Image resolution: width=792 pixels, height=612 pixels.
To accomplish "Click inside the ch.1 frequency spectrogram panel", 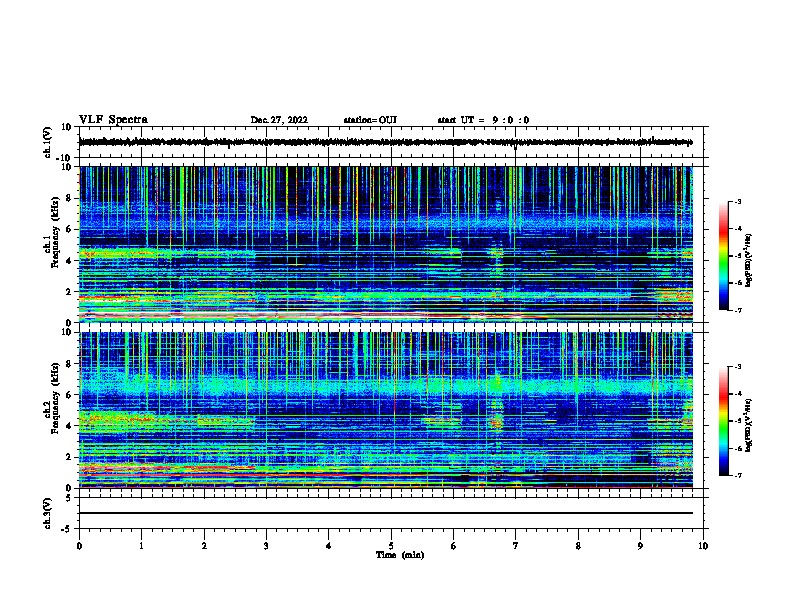I will click(x=385, y=244).
